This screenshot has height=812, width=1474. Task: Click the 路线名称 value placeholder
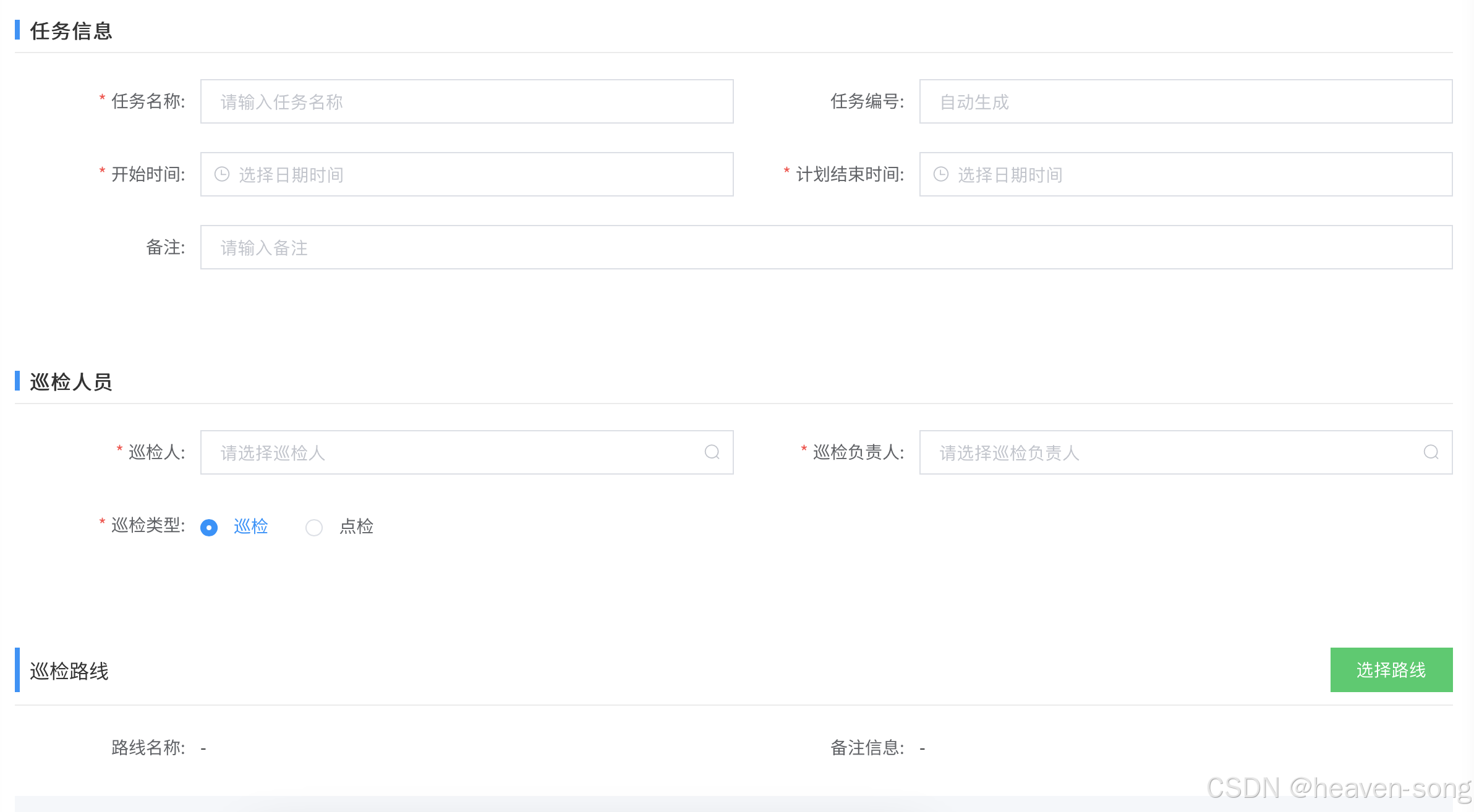point(203,748)
